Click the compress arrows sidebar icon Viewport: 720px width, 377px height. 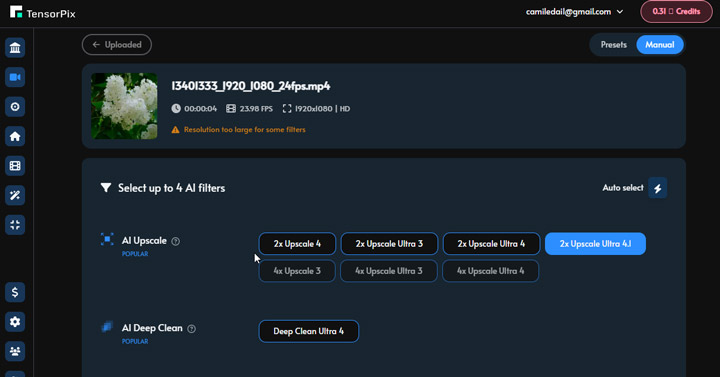(15, 225)
